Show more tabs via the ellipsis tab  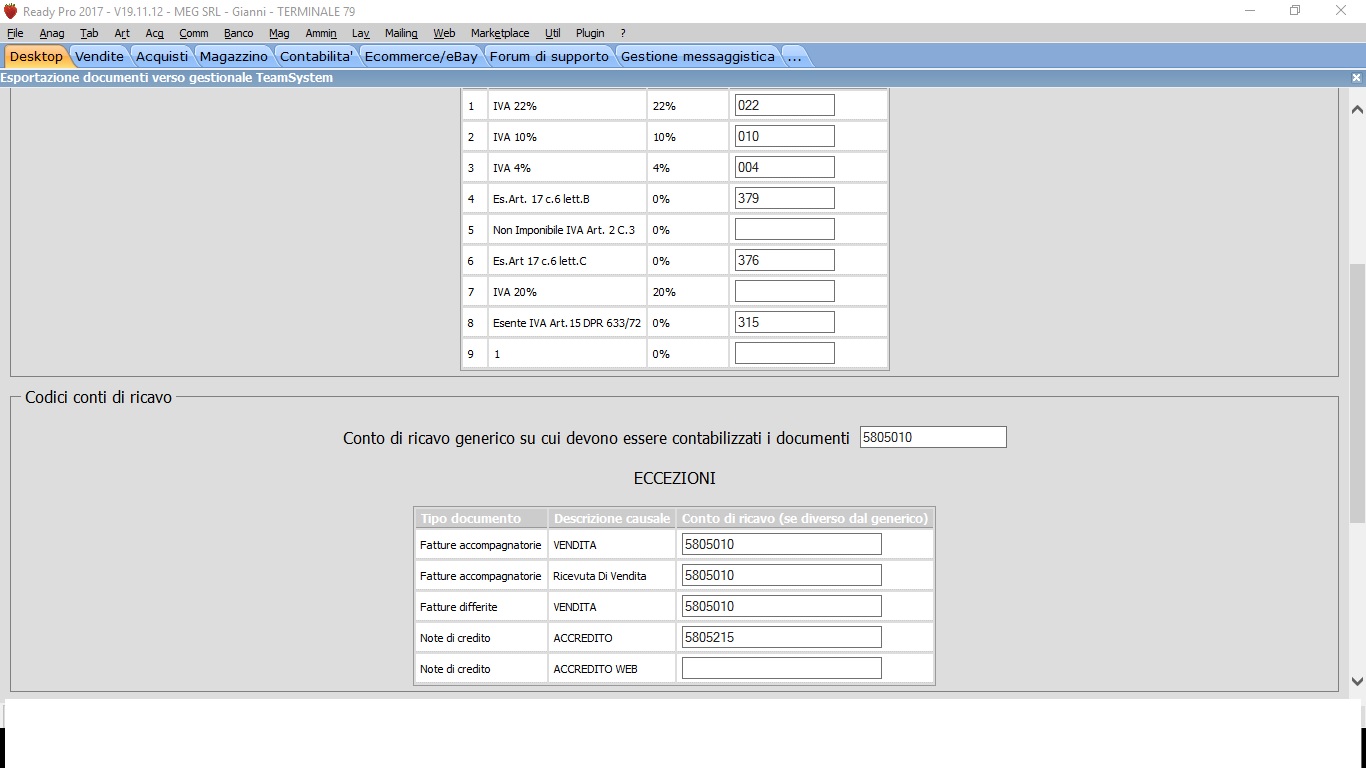pyautogui.click(x=794, y=56)
